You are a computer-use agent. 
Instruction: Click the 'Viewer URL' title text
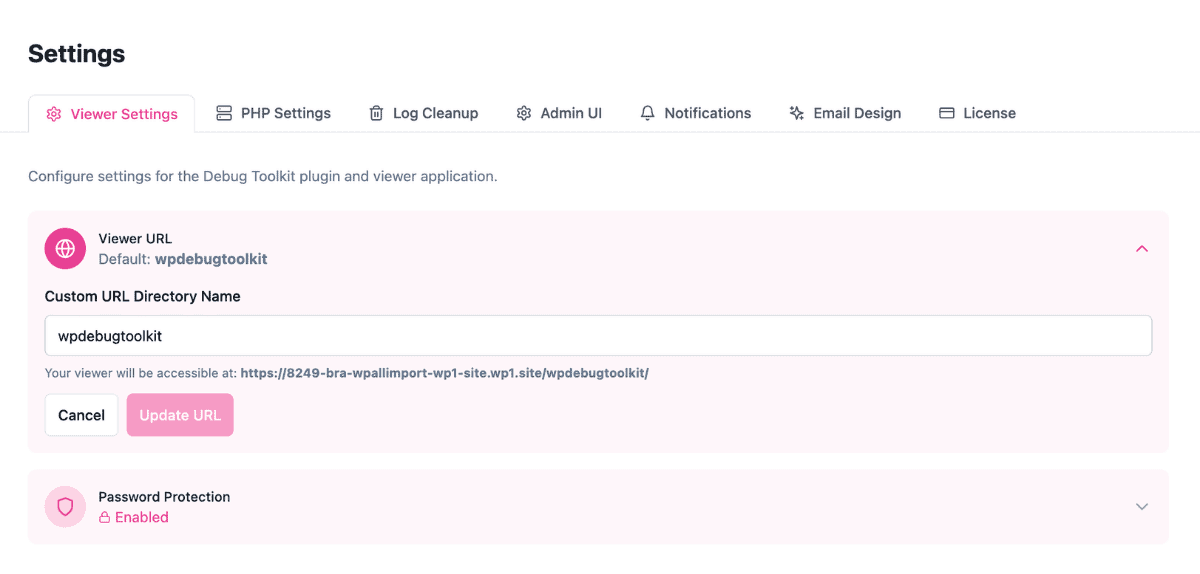[135, 239]
